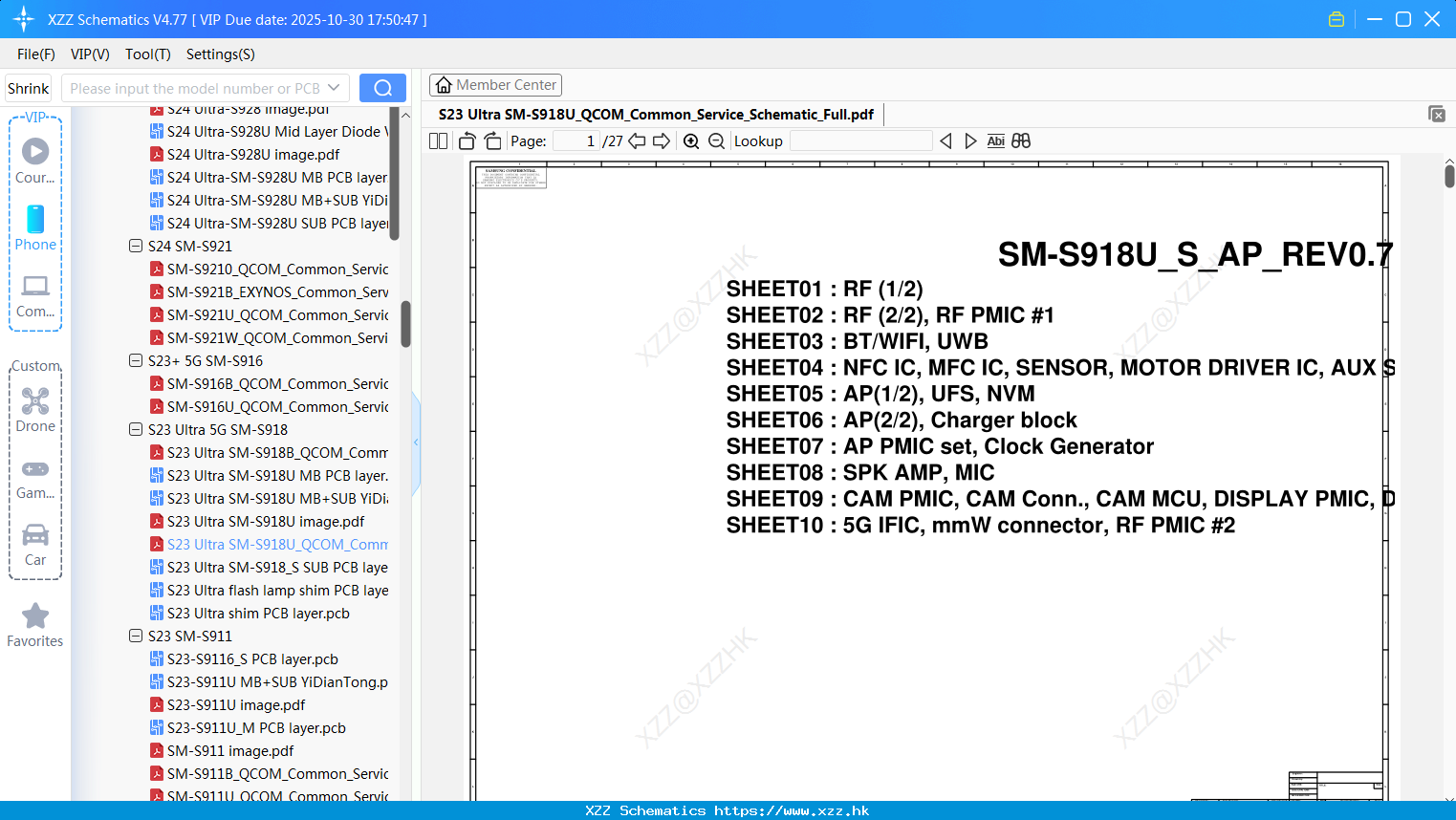Screen dimensions: 1456x820
Task: Open S23 Ultra SM-S918_S SUB PCB layer
Action: click(269, 567)
